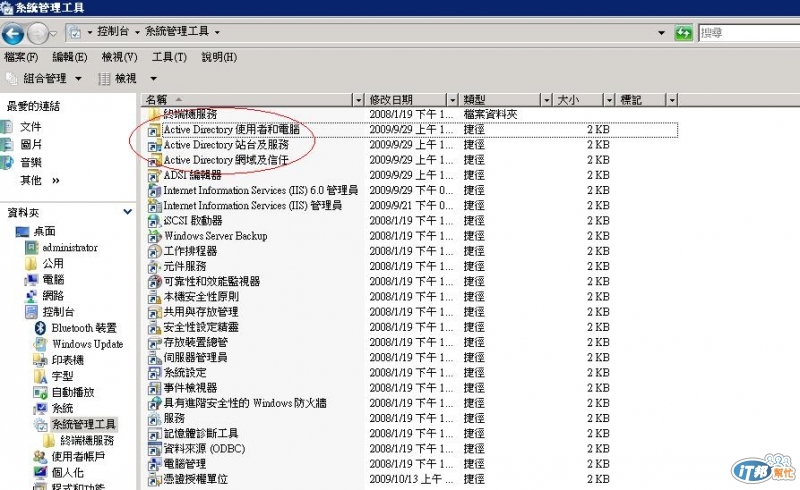The width and height of the screenshot is (800, 490).
Task: Select the 本機安全性原則 icon
Action: 154,297
